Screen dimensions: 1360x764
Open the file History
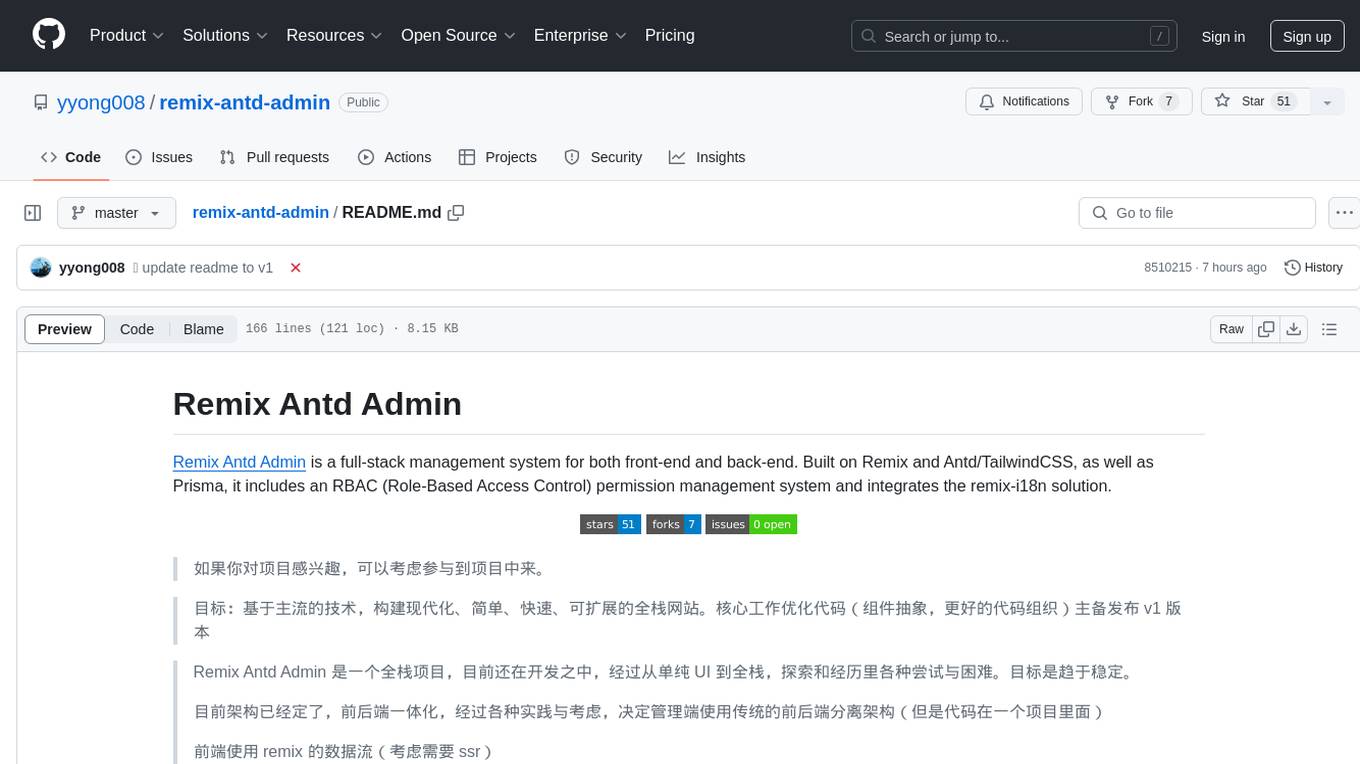pos(1313,267)
